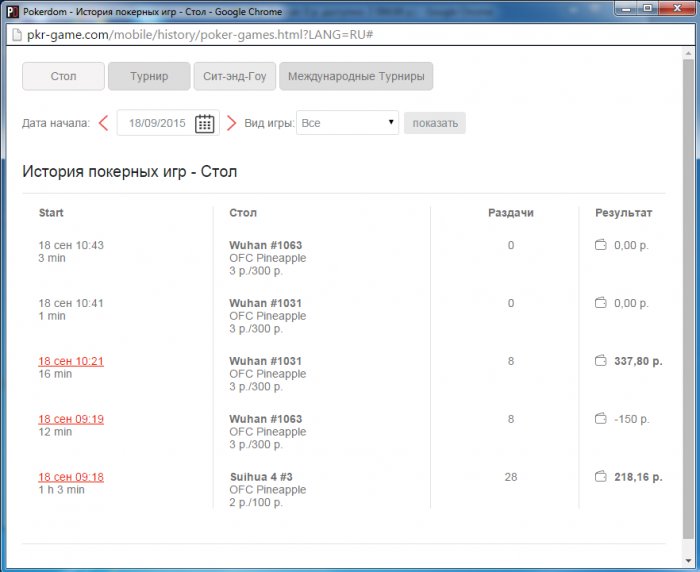Select the 12 min duration

(x=55, y=432)
